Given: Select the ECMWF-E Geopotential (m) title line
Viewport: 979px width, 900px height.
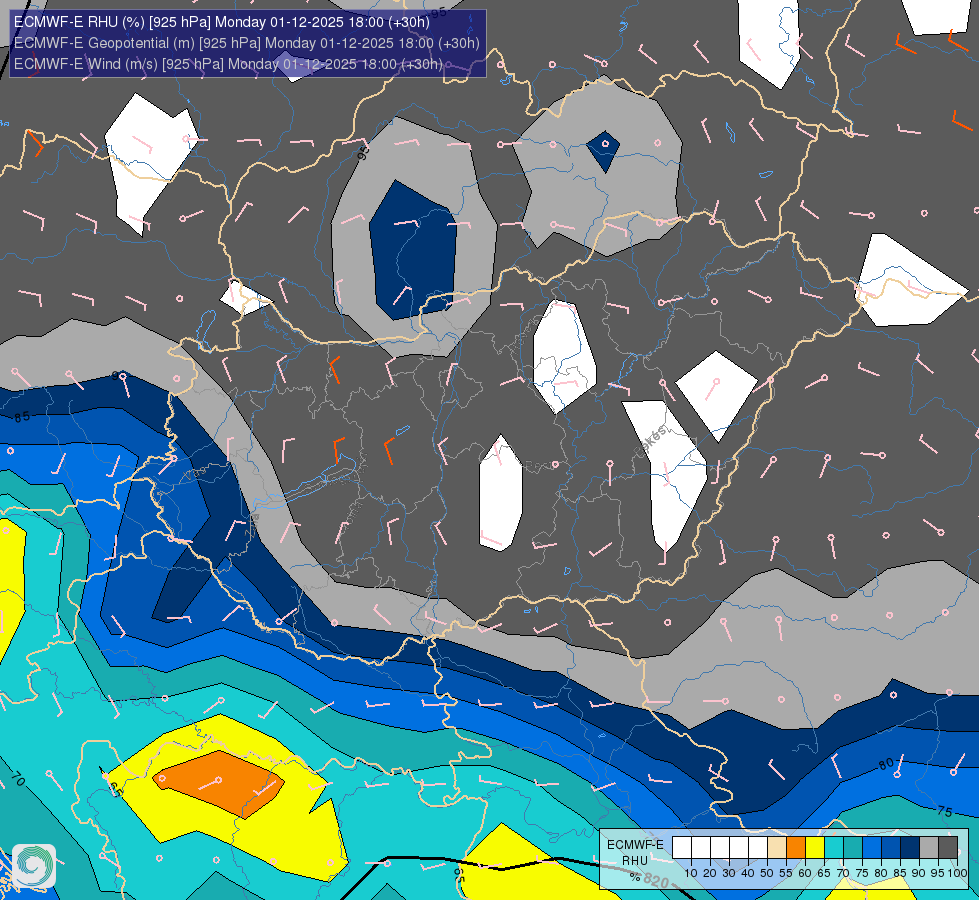Looking at the screenshot, I should tap(247, 43).
